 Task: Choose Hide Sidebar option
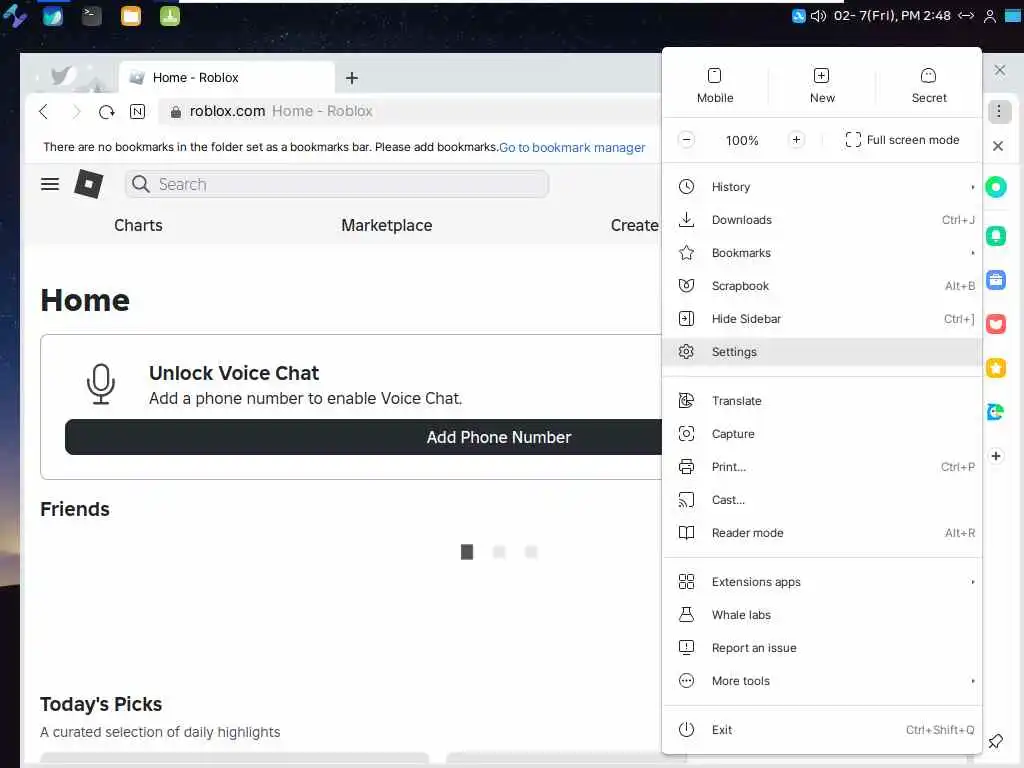click(x=822, y=319)
